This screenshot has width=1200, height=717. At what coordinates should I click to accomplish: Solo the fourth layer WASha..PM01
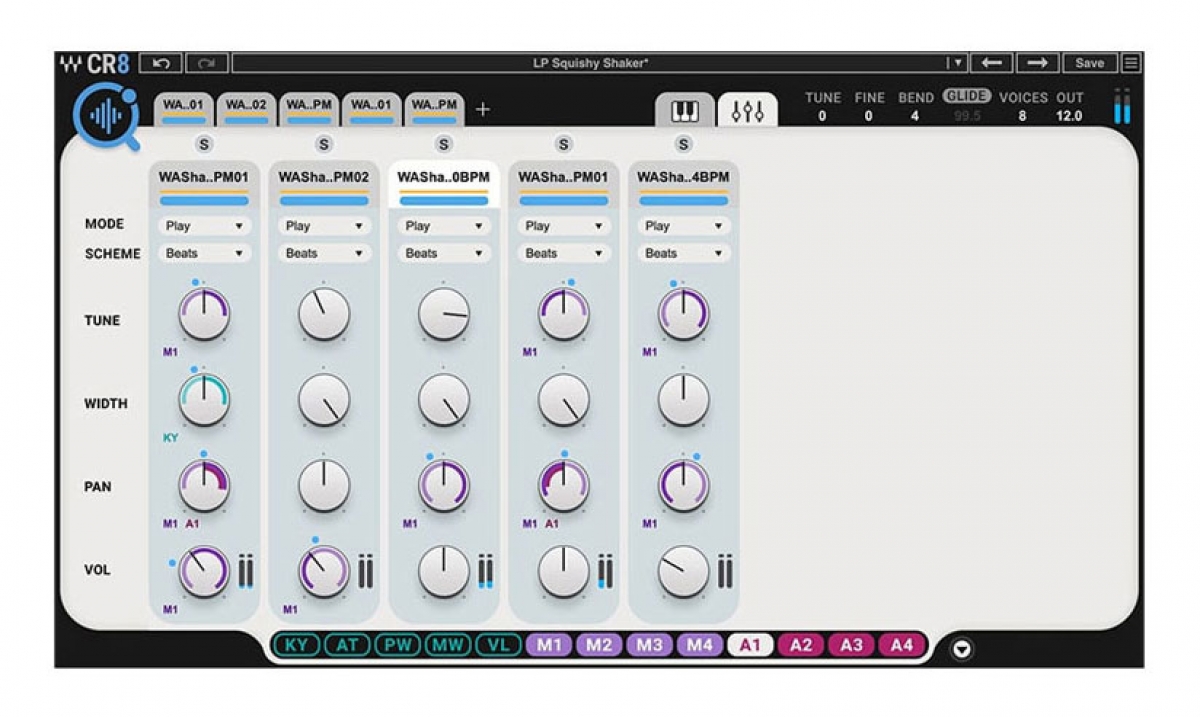[x=564, y=144]
